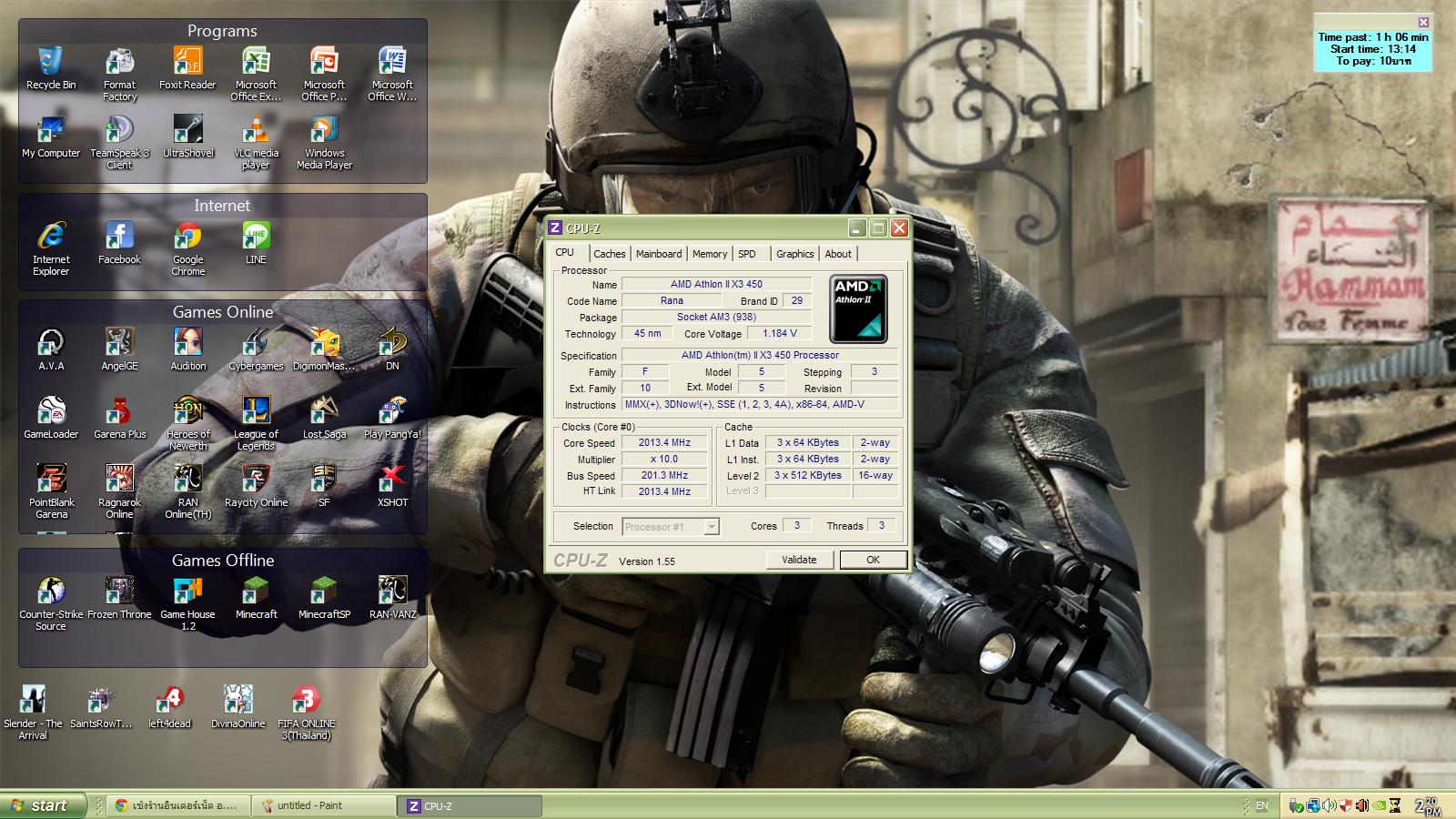Open League of Legends shortcut
Viewport: 1456px width, 819px height.
256,423
